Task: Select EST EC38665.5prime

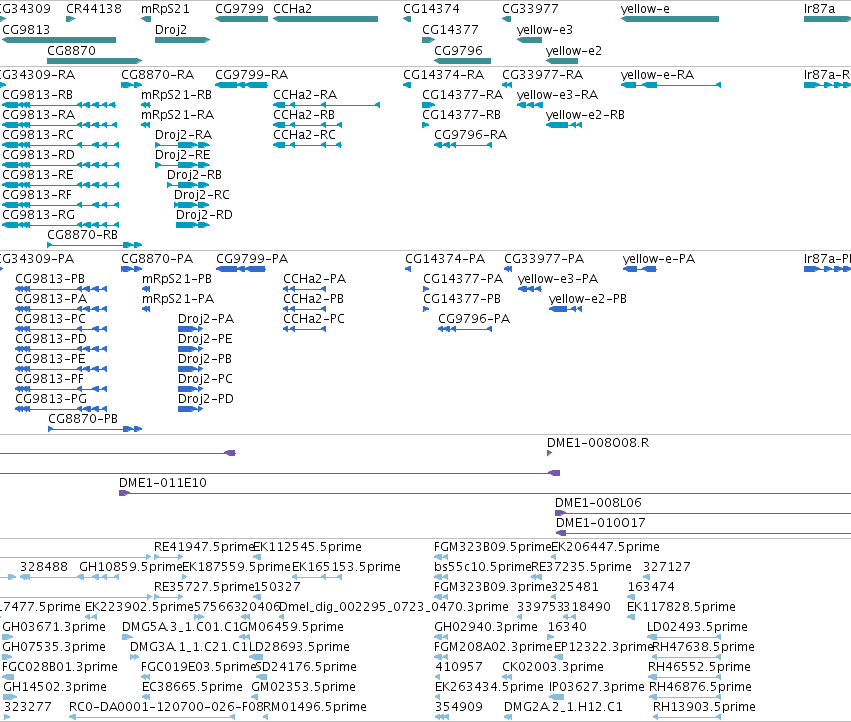Action: [x=145, y=697]
